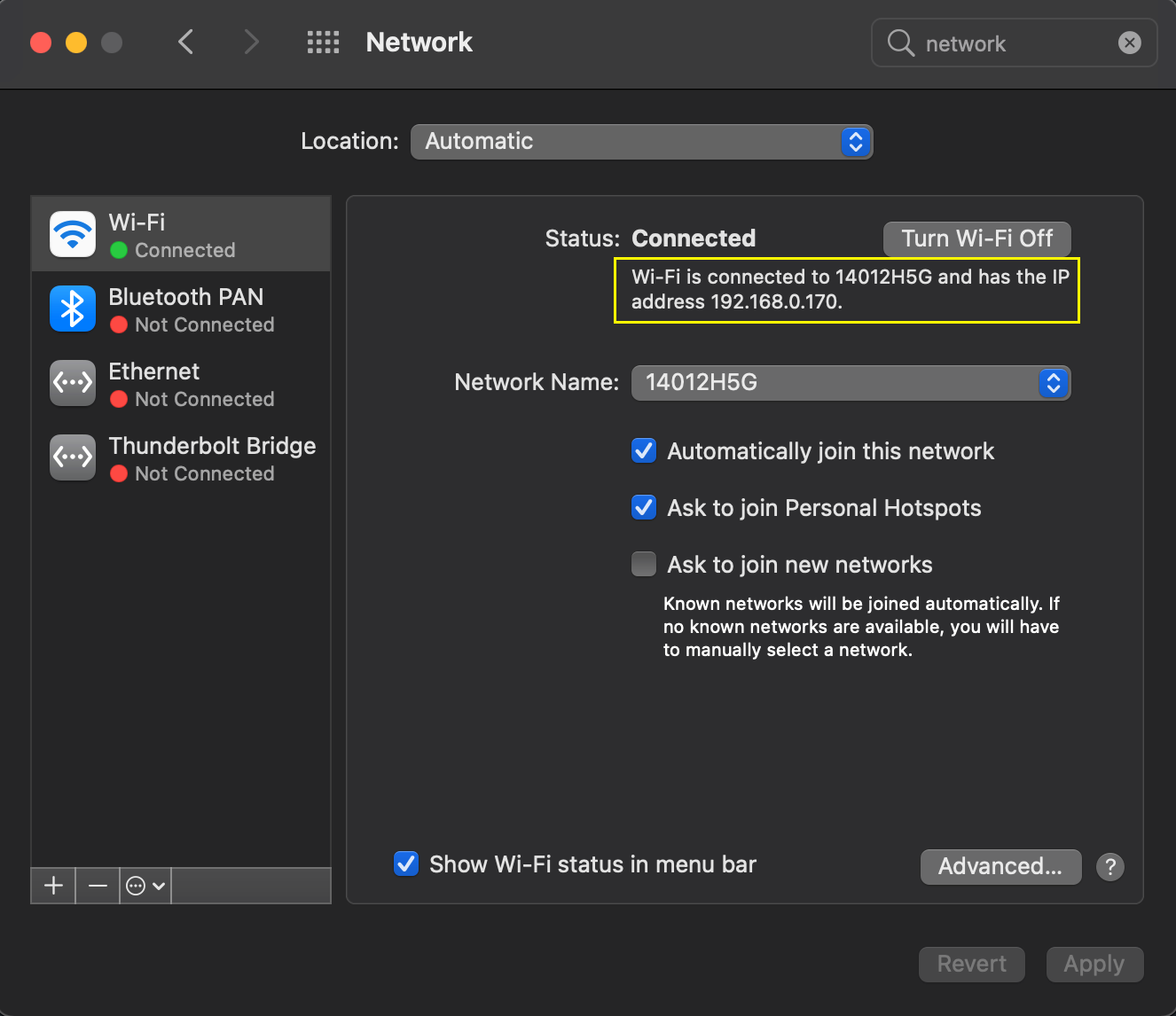Select Wi-Fi in the services list
Image resolution: width=1176 pixels, height=1016 pixels.
(x=181, y=234)
